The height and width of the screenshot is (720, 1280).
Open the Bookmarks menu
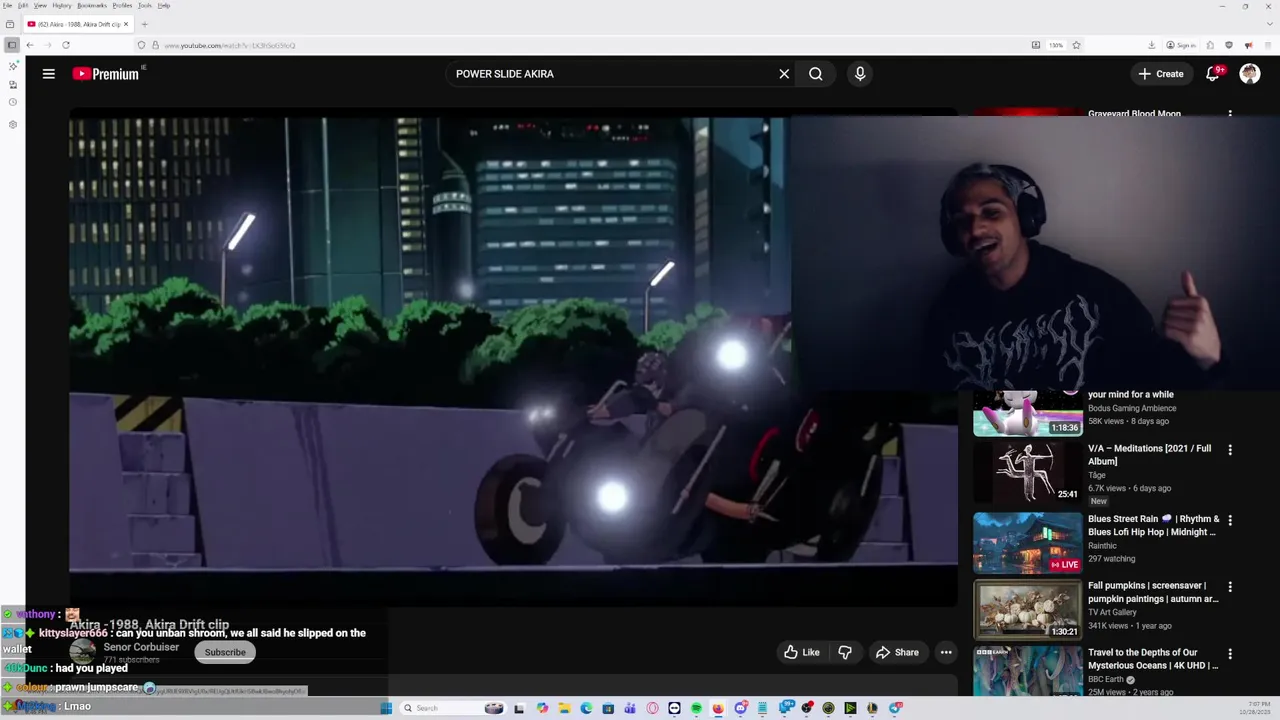coord(91,5)
